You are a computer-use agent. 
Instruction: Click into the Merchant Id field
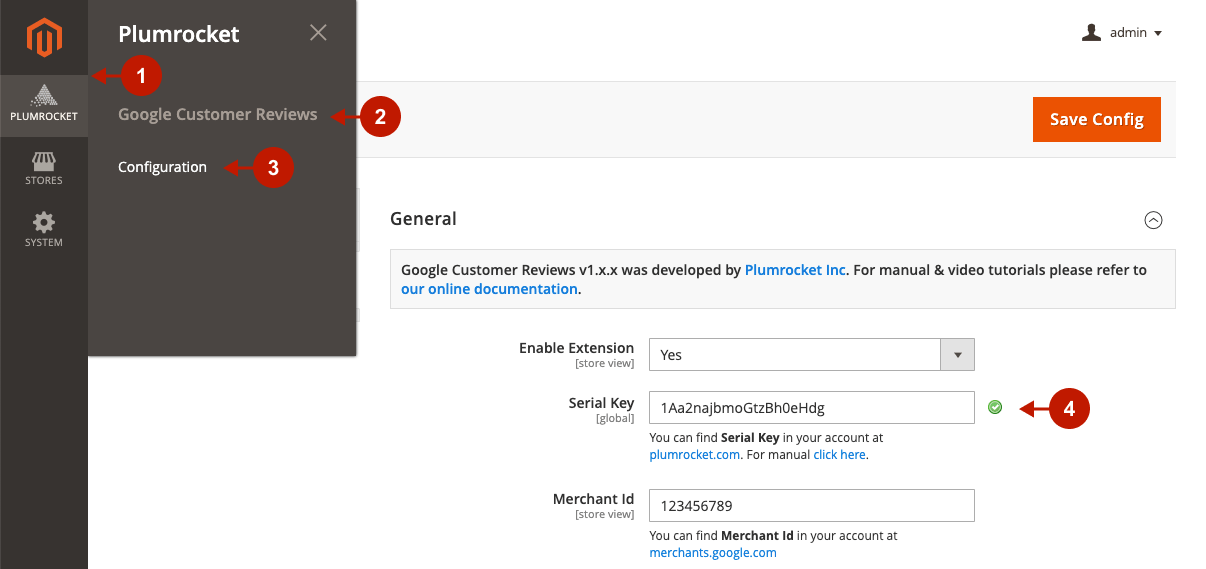811,505
